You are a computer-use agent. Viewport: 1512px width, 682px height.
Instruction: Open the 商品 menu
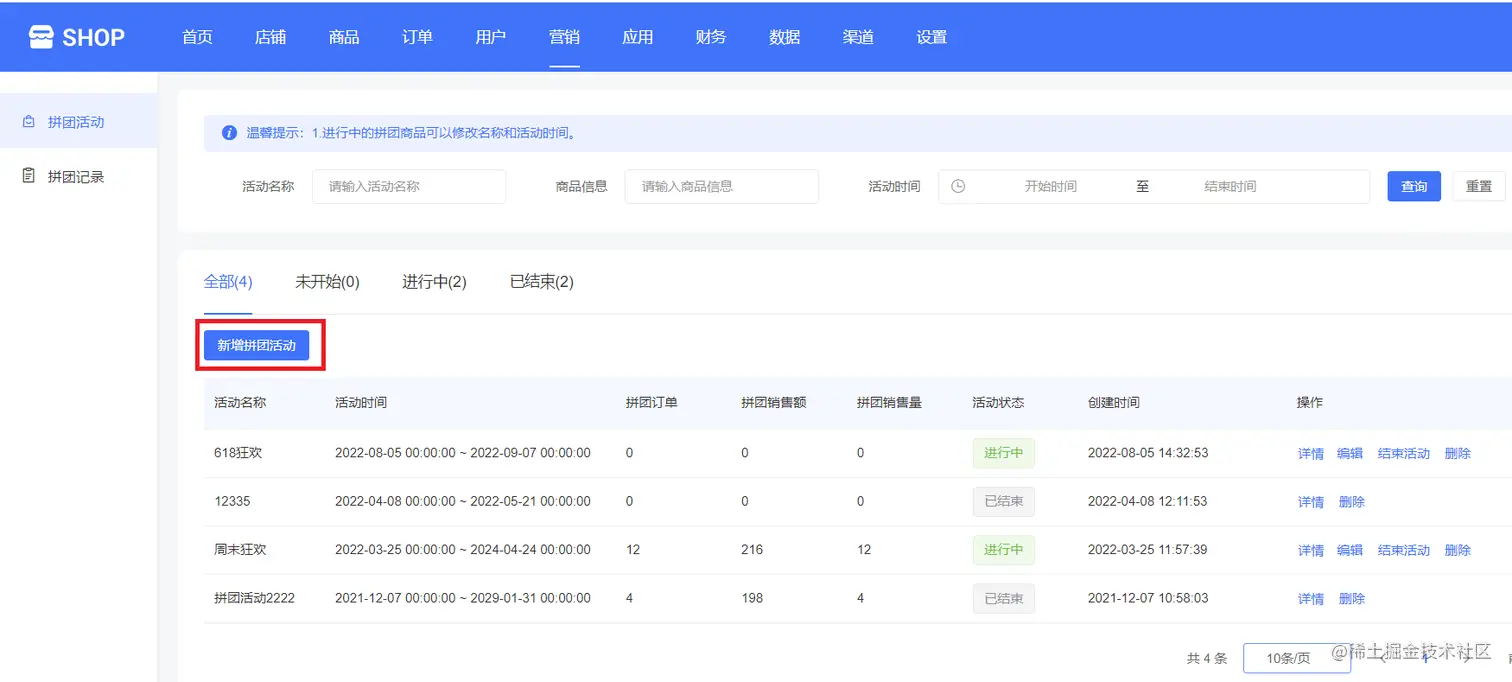point(344,37)
